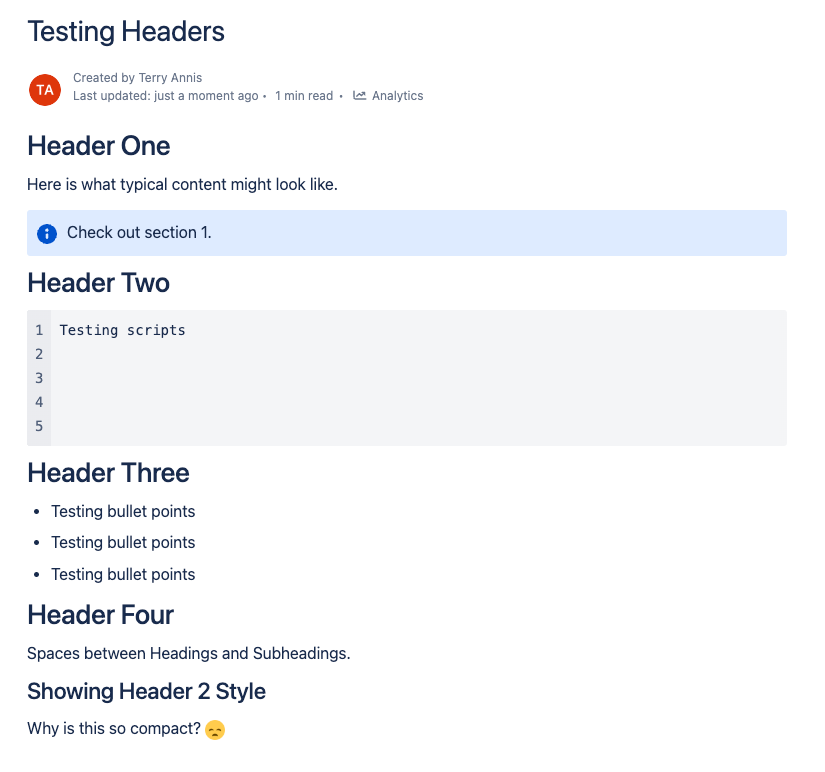Click the Last updated timestamp text
The height and width of the screenshot is (772, 825).
[166, 96]
